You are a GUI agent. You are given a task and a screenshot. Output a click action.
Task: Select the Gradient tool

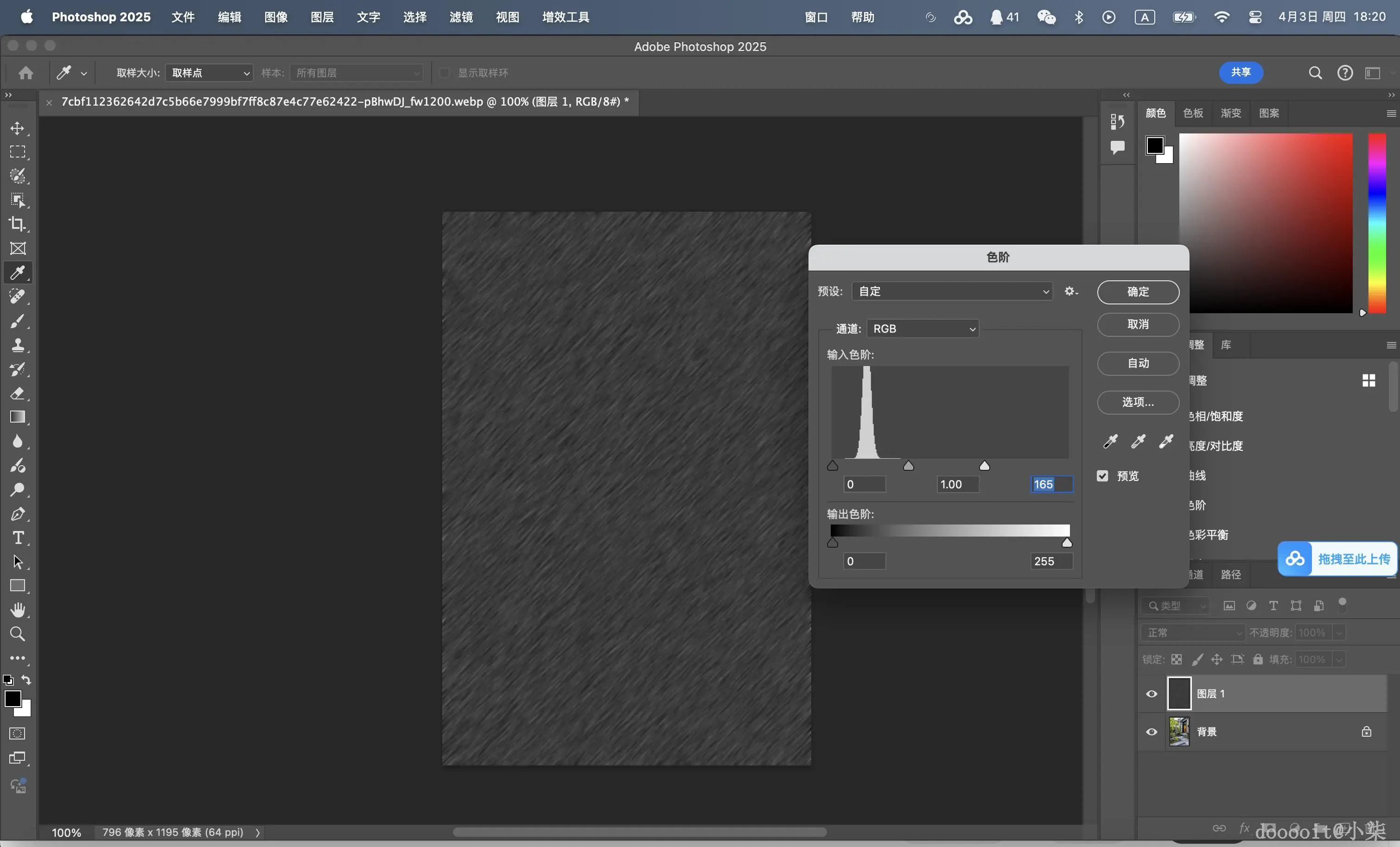[x=18, y=417]
